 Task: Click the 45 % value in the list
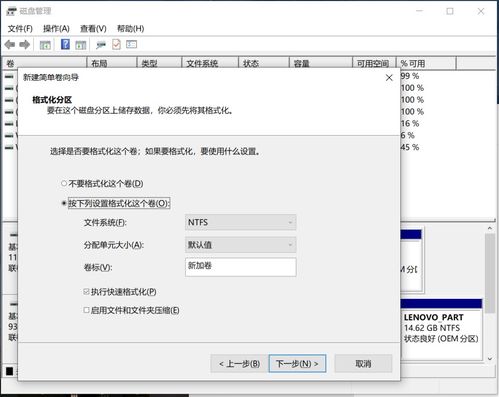[x=410, y=147]
